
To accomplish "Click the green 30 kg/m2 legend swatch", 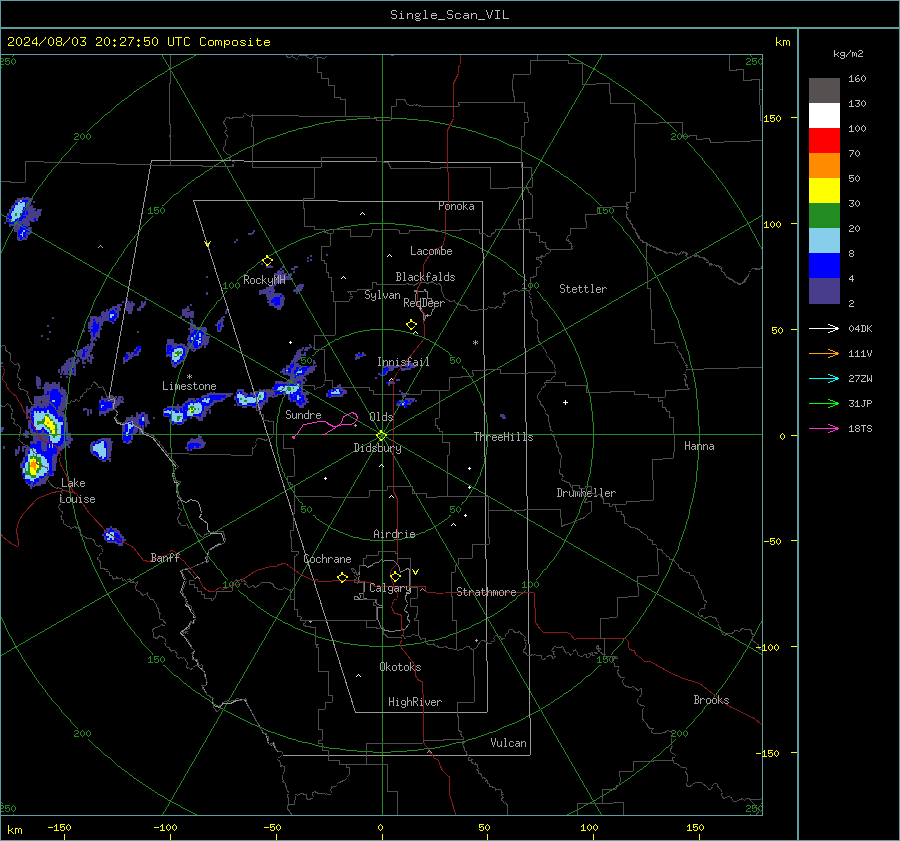I will pos(824,216).
